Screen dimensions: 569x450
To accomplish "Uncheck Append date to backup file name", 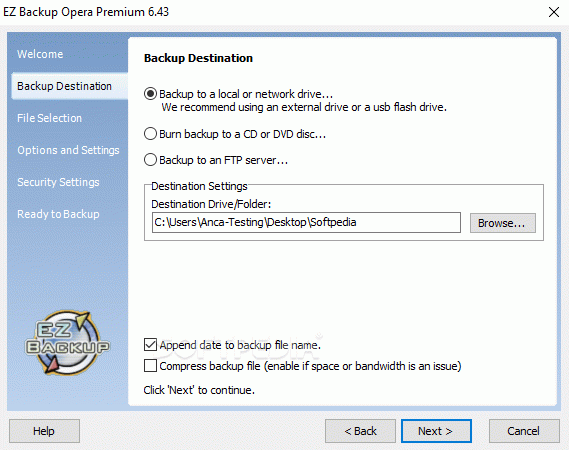I will (x=150, y=345).
